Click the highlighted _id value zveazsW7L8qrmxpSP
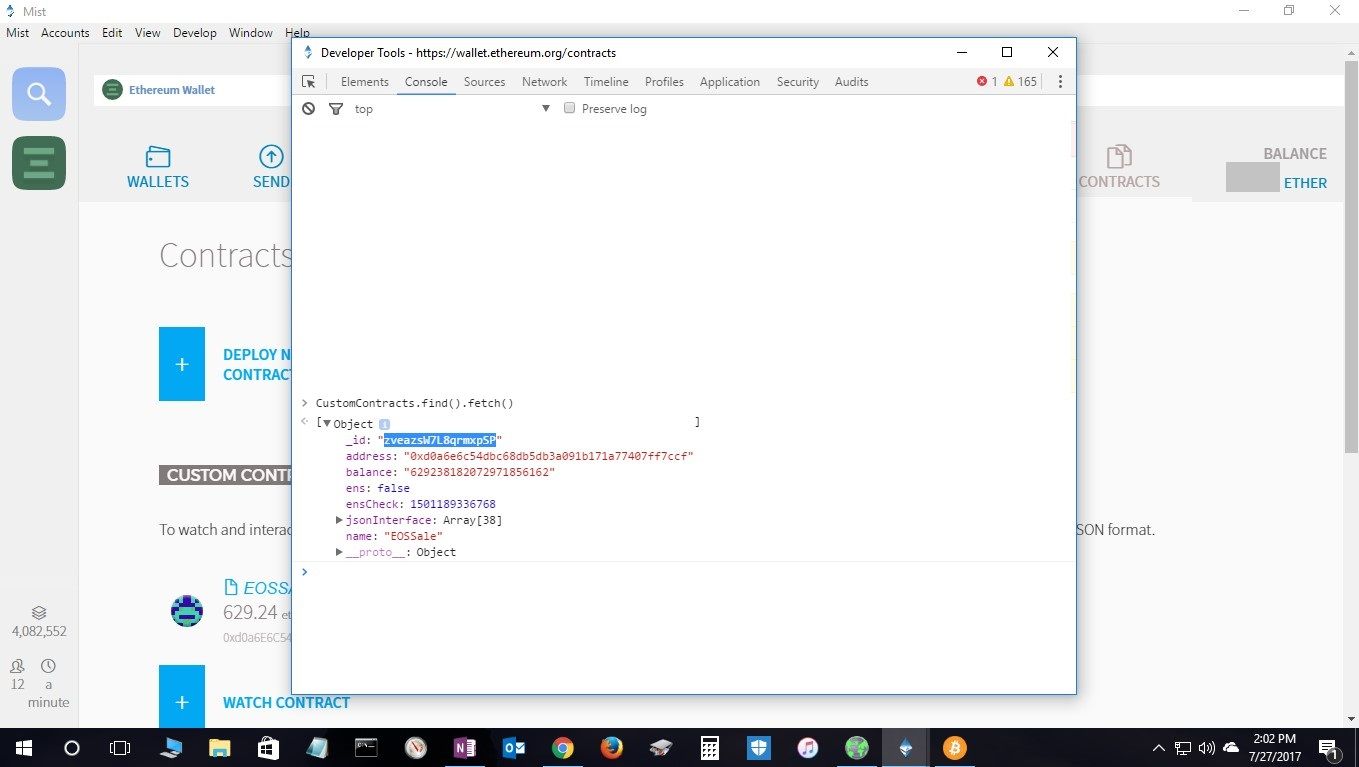The width and height of the screenshot is (1359, 767). pyautogui.click(x=440, y=440)
